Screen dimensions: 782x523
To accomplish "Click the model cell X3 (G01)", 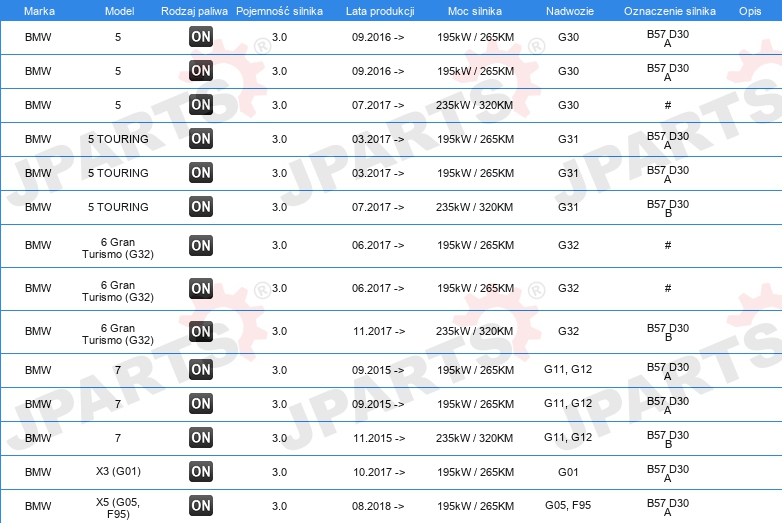I will pos(118,471).
